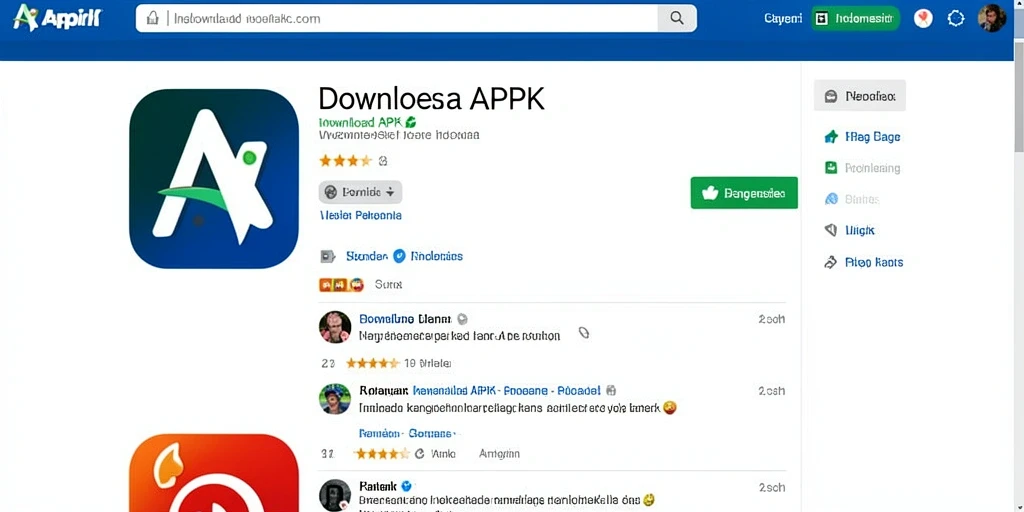Open the Master Pekeonia link

(360, 215)
